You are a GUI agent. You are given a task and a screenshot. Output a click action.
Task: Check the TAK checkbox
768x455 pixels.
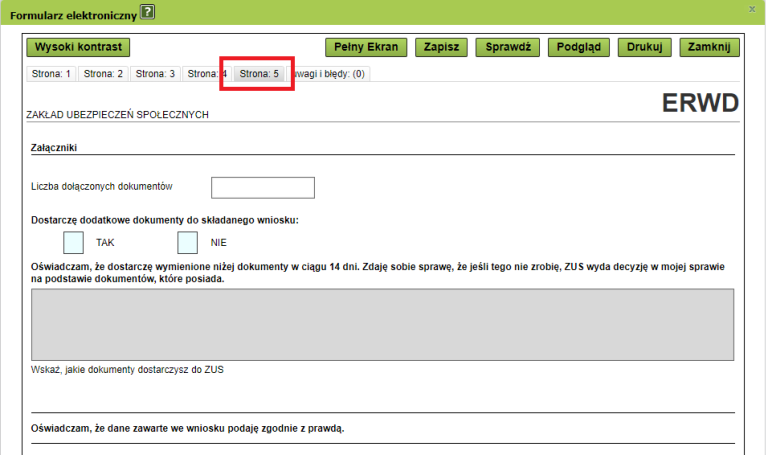pos(74,243)
